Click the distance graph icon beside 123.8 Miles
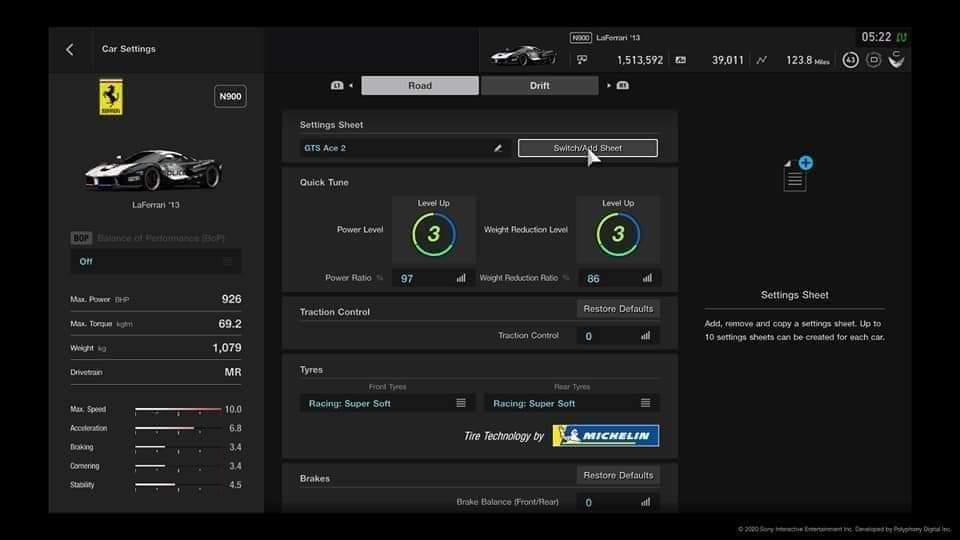The height and width of the screenshot is (540, 960). [761, 60]
